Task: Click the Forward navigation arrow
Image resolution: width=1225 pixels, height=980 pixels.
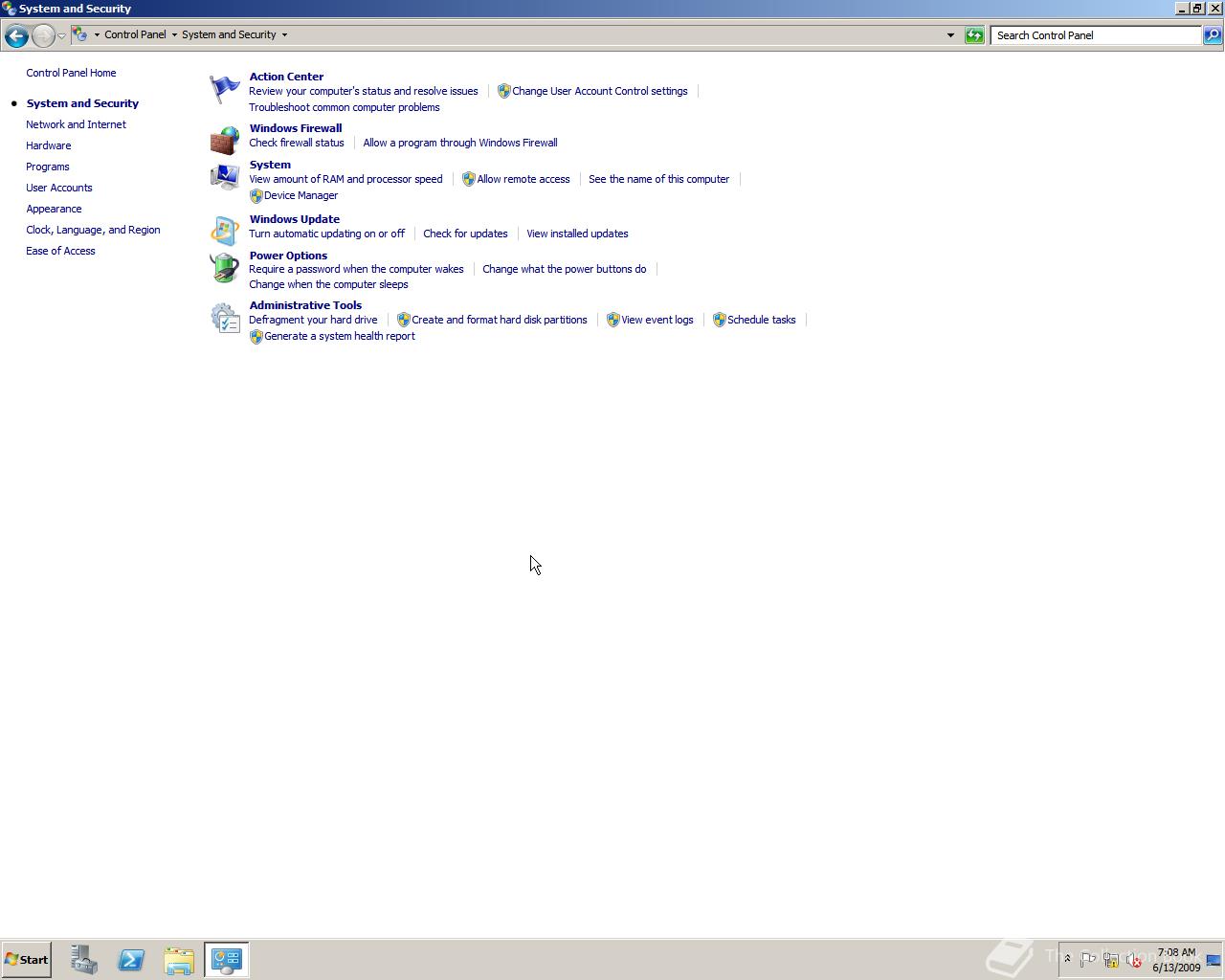Action: click(43, 35)
